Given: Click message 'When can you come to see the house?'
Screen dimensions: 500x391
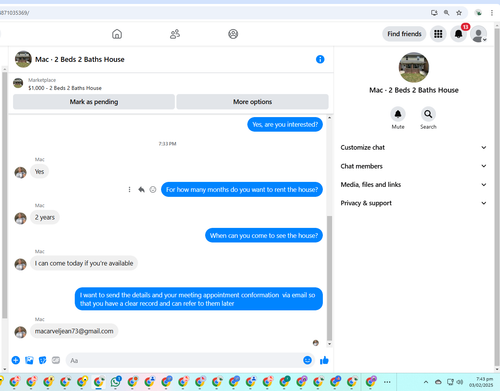Looking at the screenshot, I should click(x=264, y=235).
